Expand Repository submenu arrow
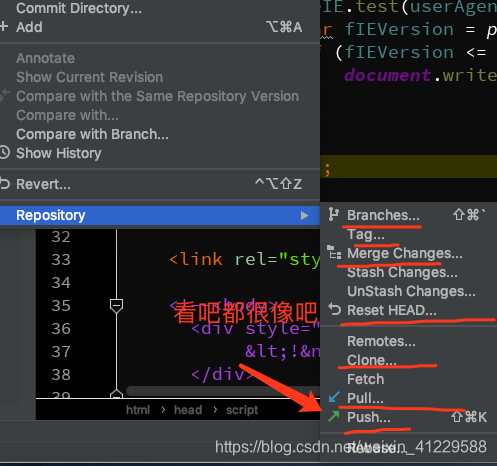 point(304,216)
